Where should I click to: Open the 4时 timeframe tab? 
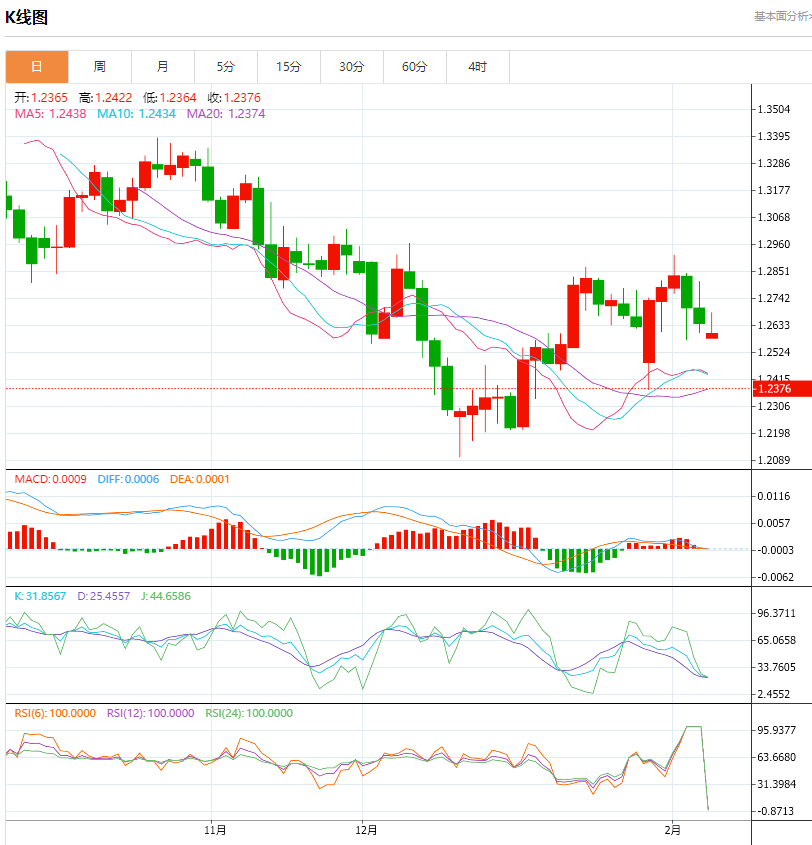pos(478,67)
